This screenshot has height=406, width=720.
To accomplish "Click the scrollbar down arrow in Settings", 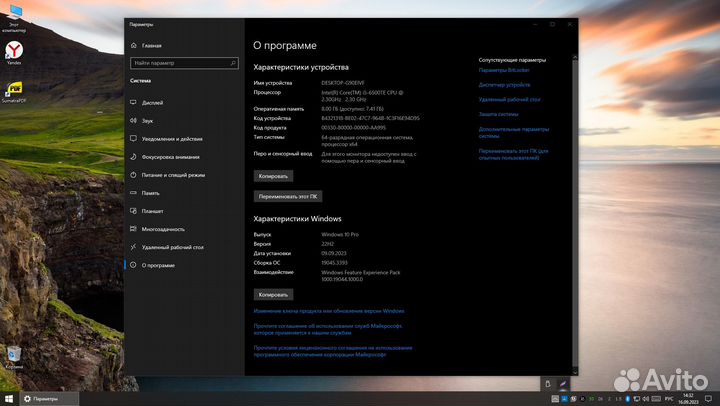I will (x=574, y=372).
